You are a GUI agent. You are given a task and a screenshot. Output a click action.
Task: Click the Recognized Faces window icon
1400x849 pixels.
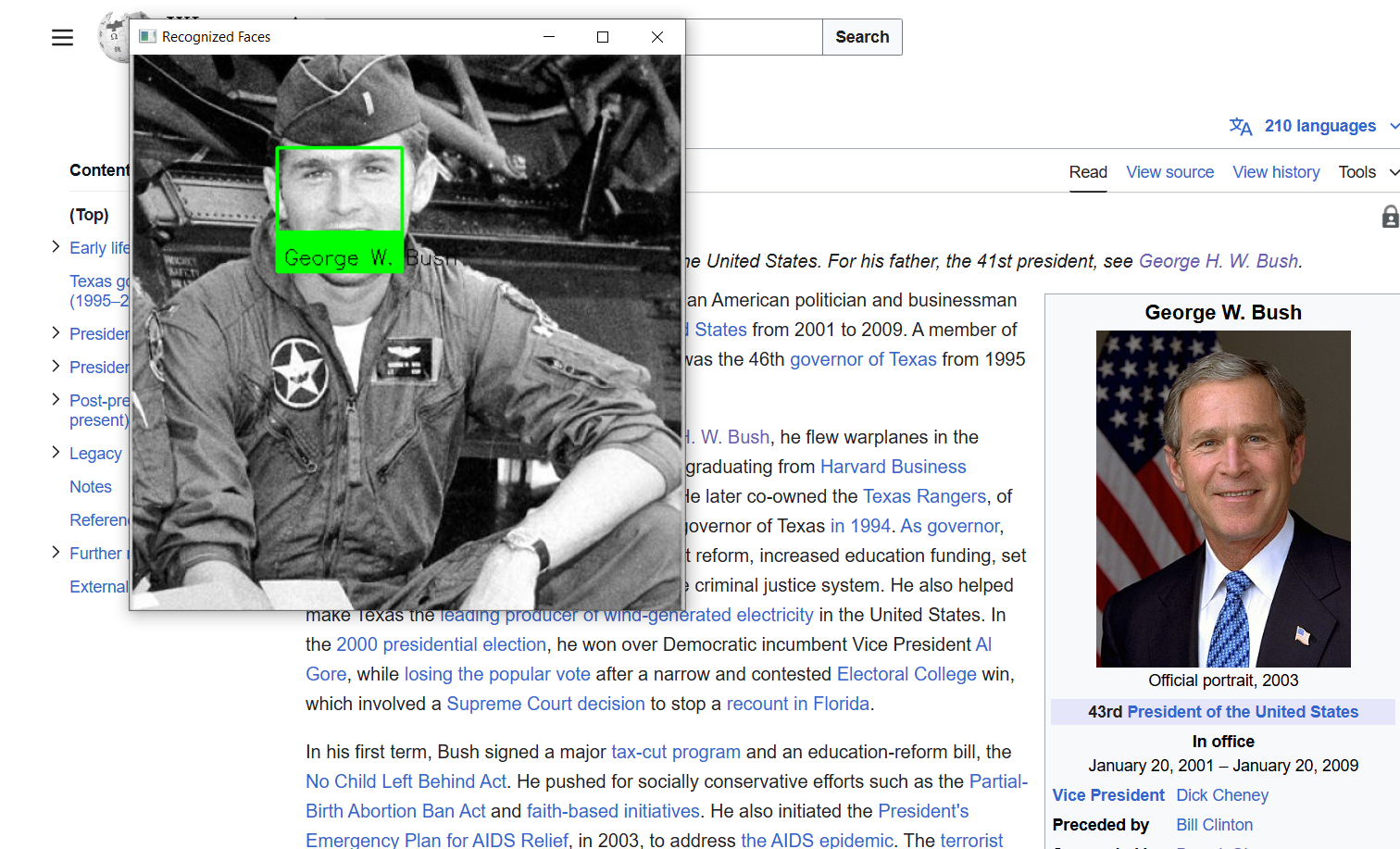(147, 37)
